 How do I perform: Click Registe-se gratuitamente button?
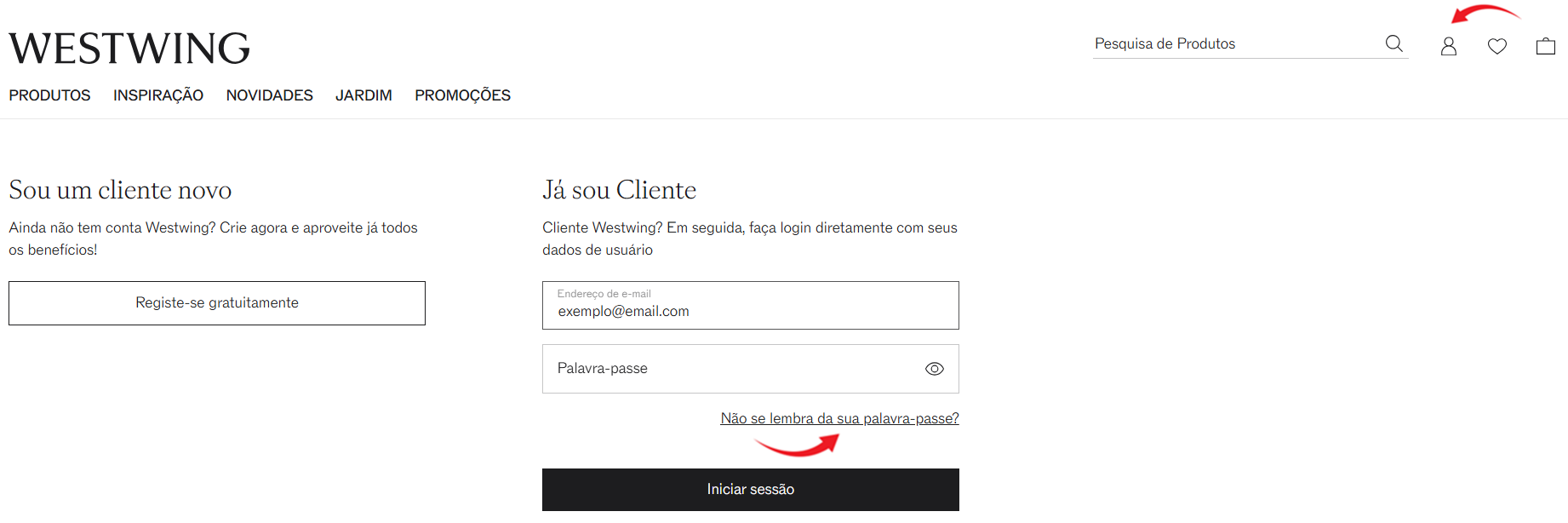tap(217, 303)
